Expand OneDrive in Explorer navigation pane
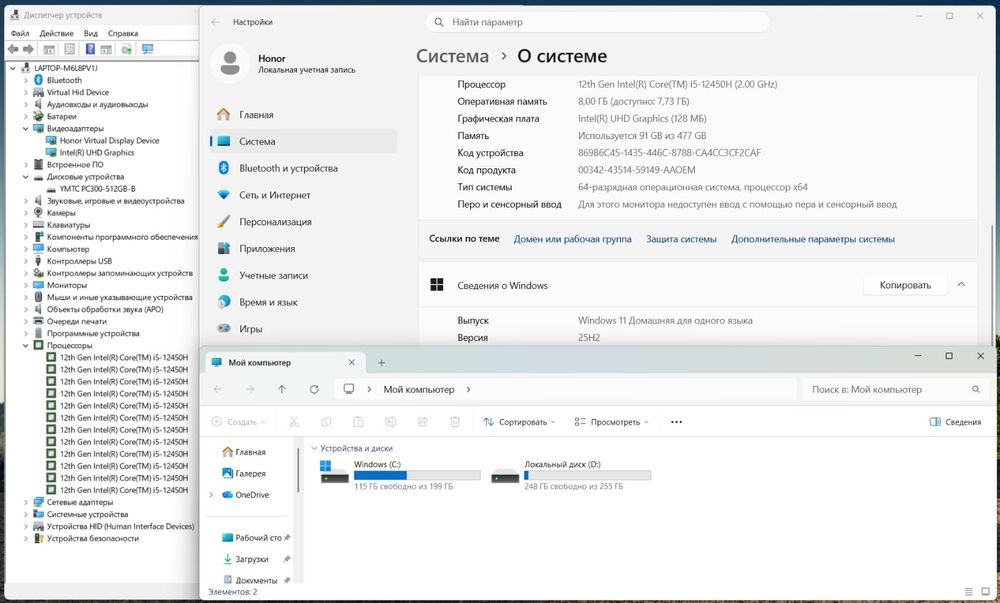1000x603 pixels. (211, 495)
